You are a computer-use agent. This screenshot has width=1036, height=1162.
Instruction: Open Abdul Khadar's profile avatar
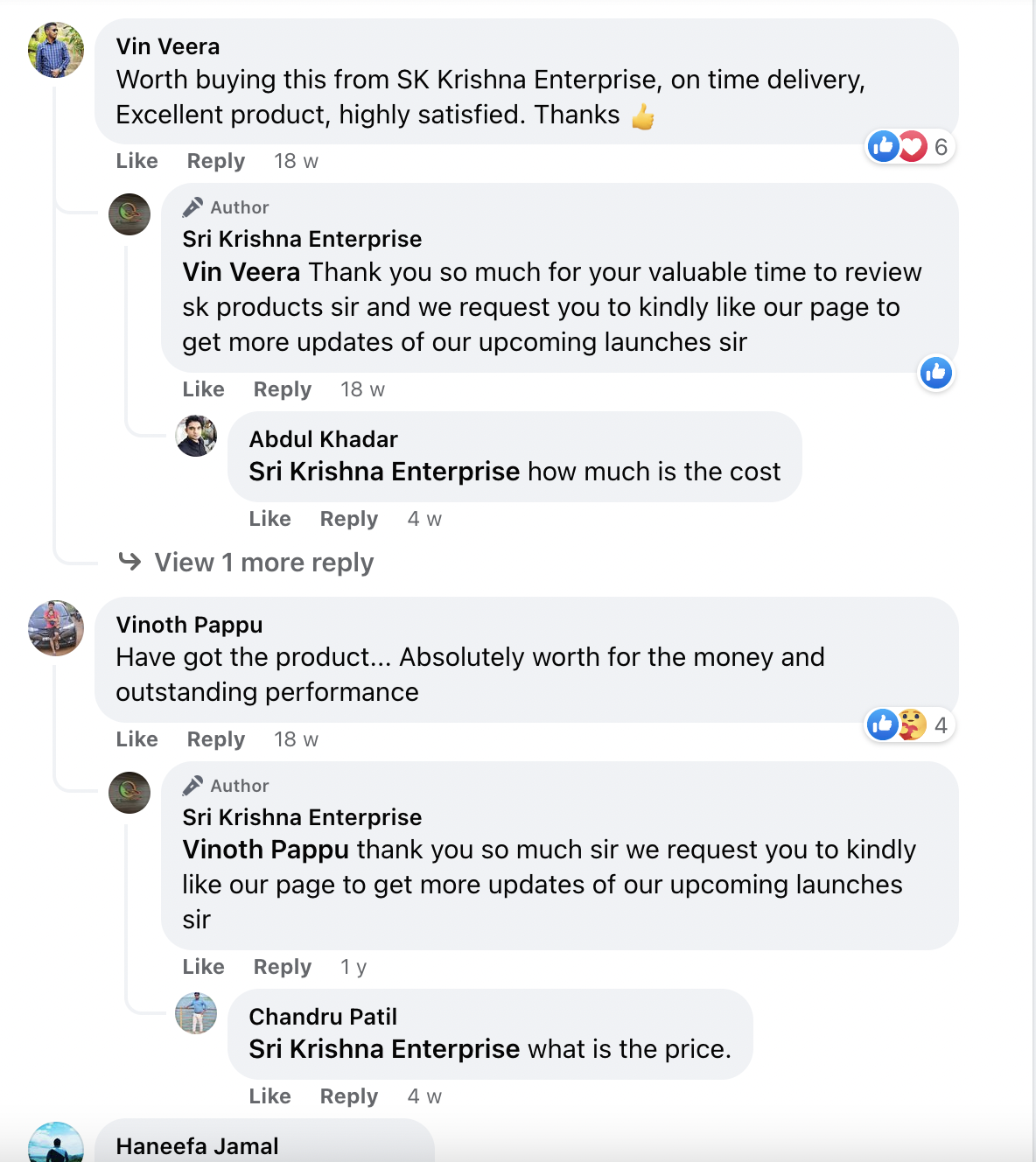[196, 436]
